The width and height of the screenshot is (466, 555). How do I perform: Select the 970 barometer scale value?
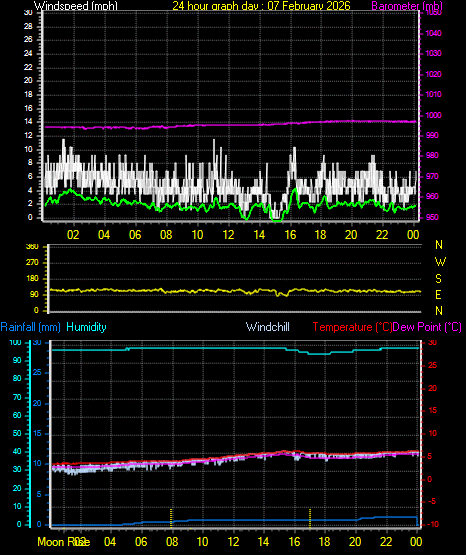[432, 176]
